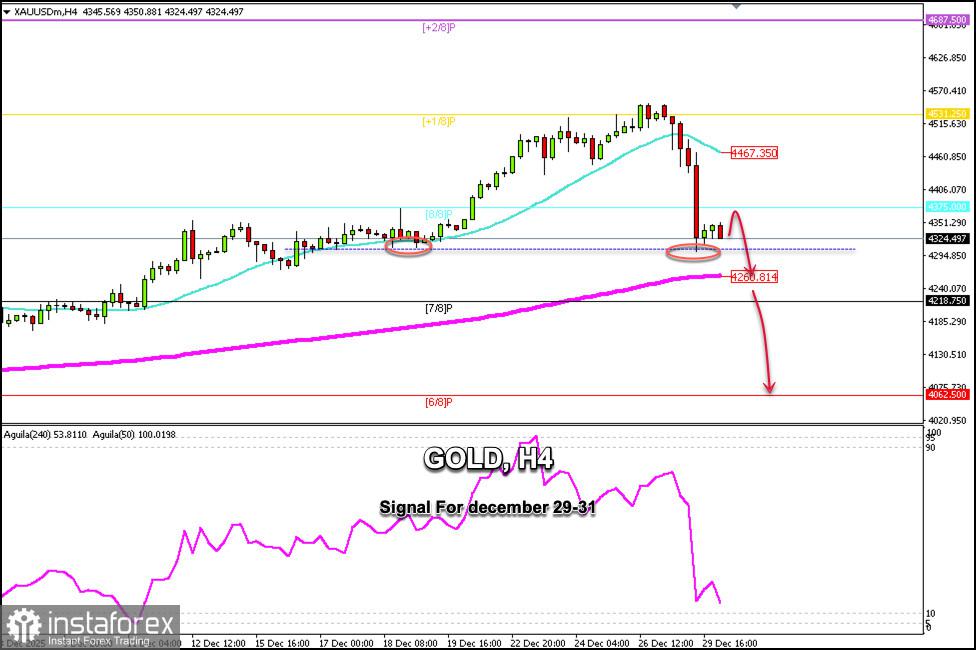Screen dimensions: 976x650
Task: Select the cyan 4375.000 price tag
Action: 947,207
